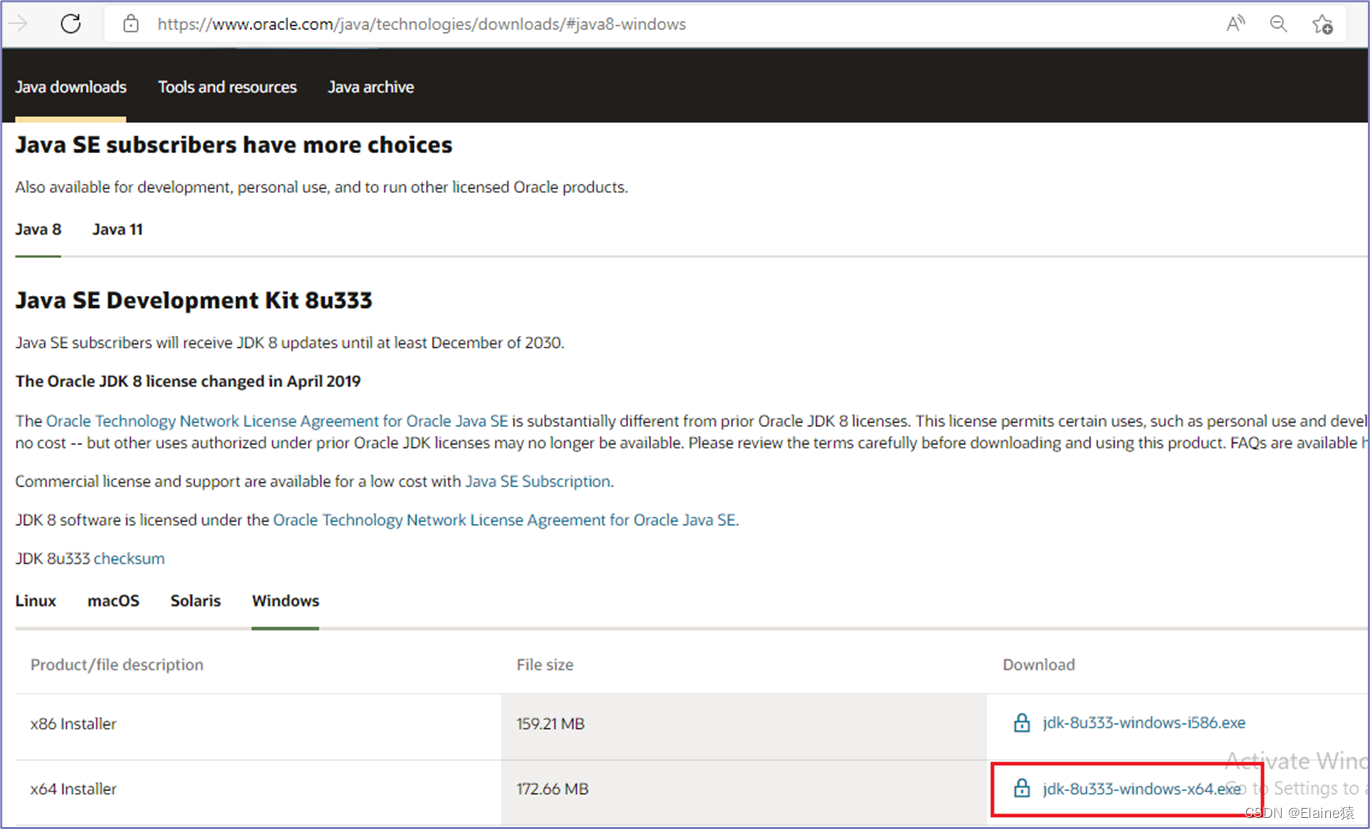Select the Windows OS tab
1370x829 pixels.
point(285,601)
